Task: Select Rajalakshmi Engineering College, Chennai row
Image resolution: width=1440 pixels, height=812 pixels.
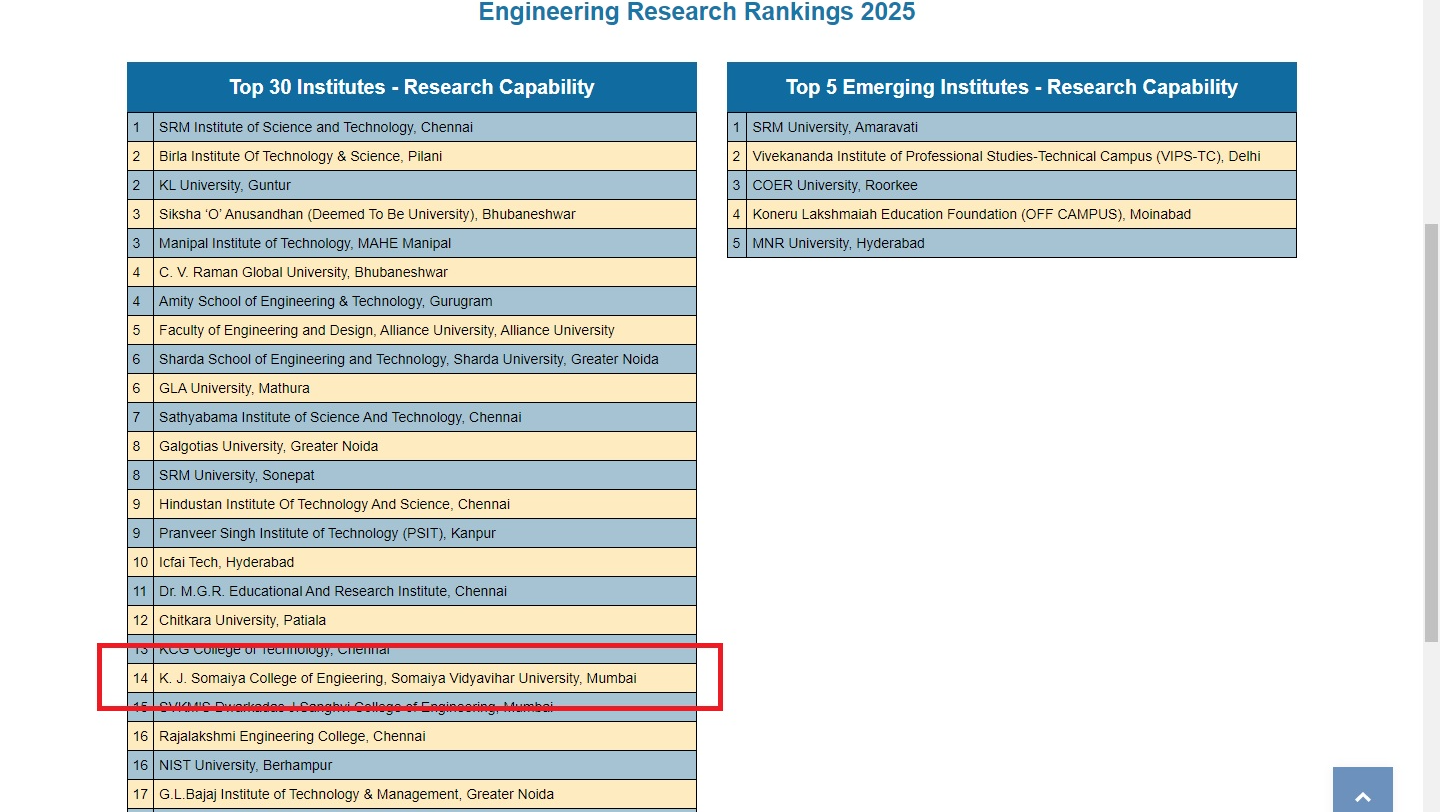Action: point(412,736)
